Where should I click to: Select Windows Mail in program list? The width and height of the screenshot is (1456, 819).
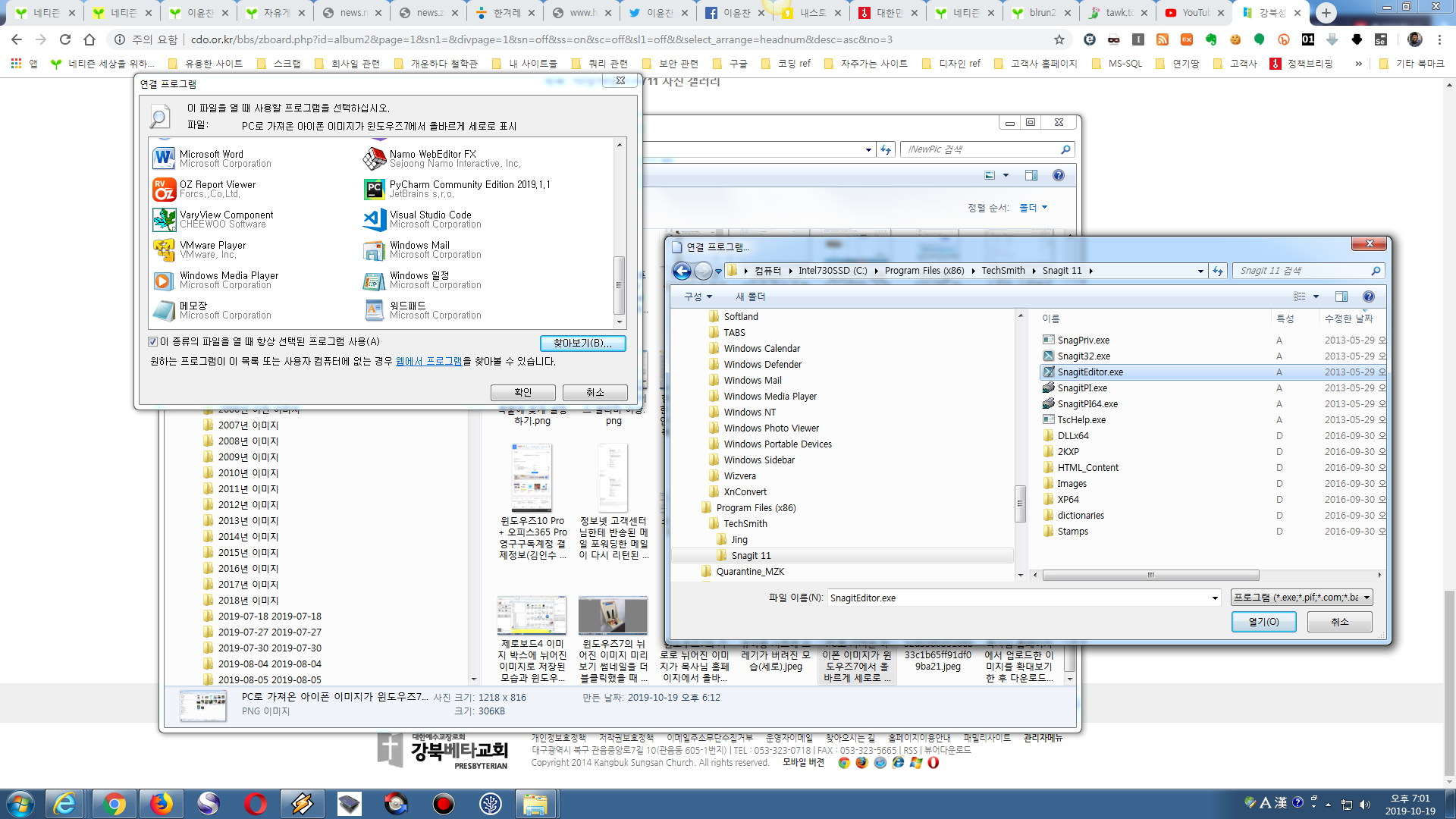point(422,249)
